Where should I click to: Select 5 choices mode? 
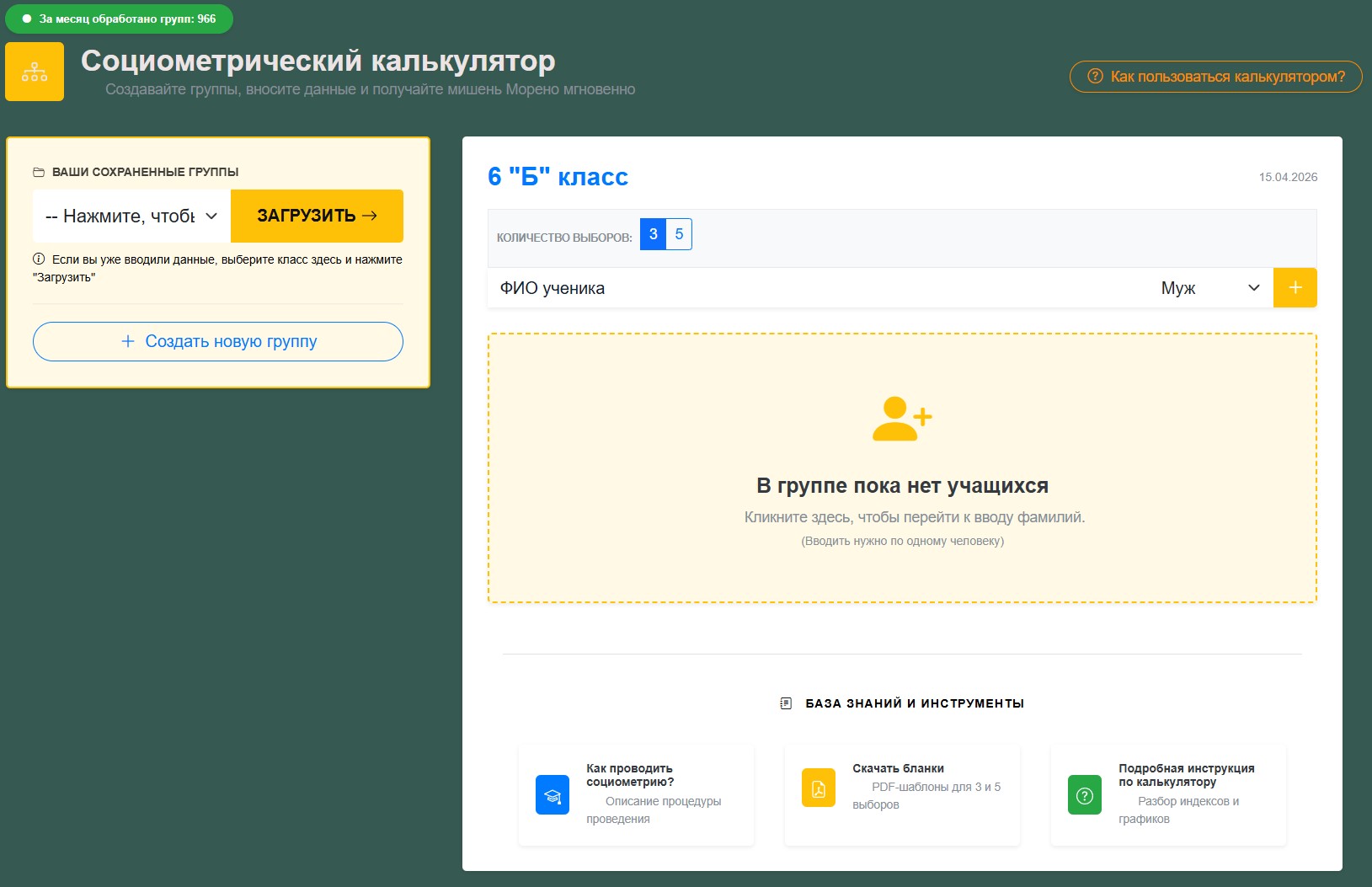pos(679,234)
